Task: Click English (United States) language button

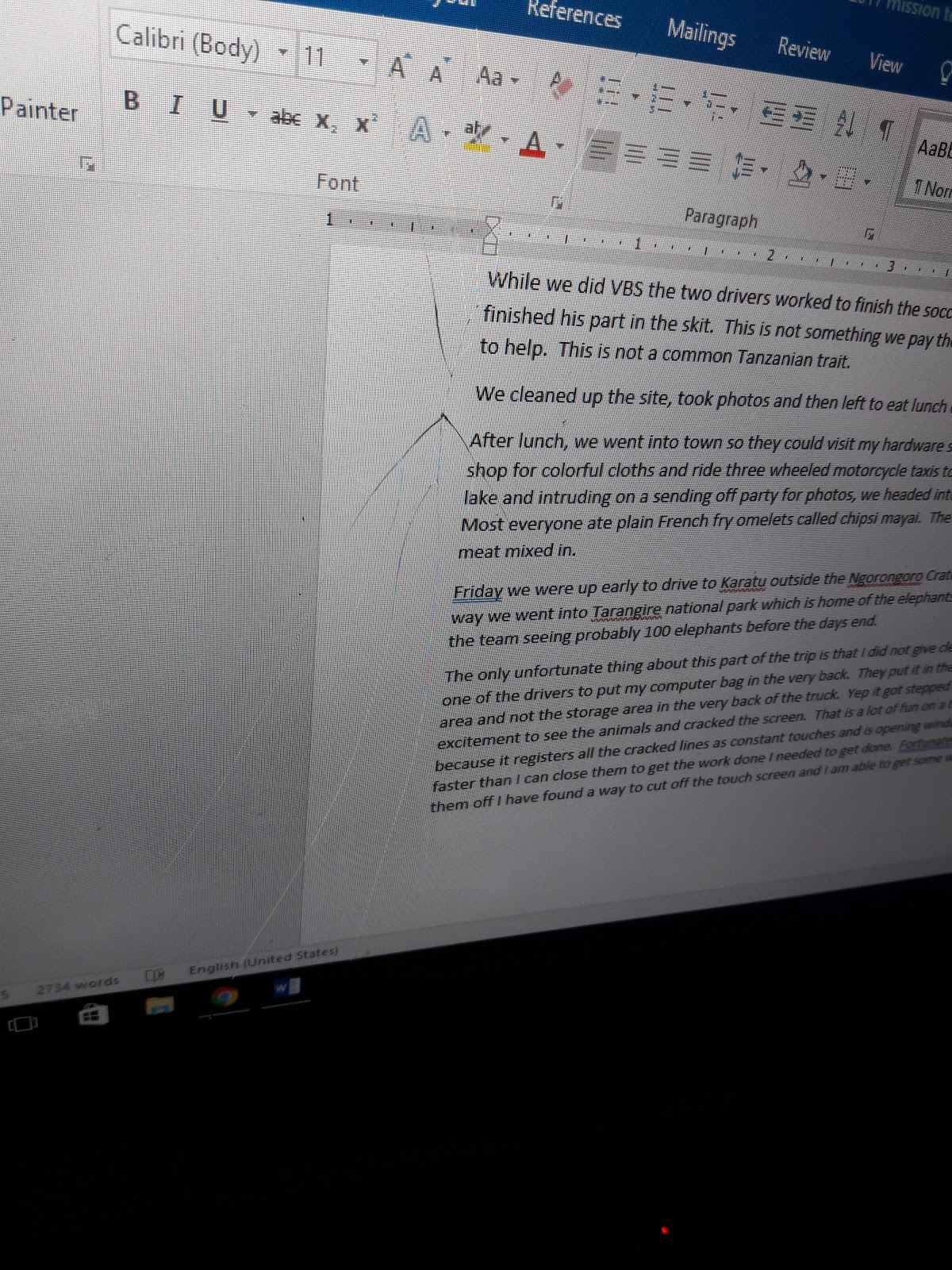Action: (x=263, y=960)
